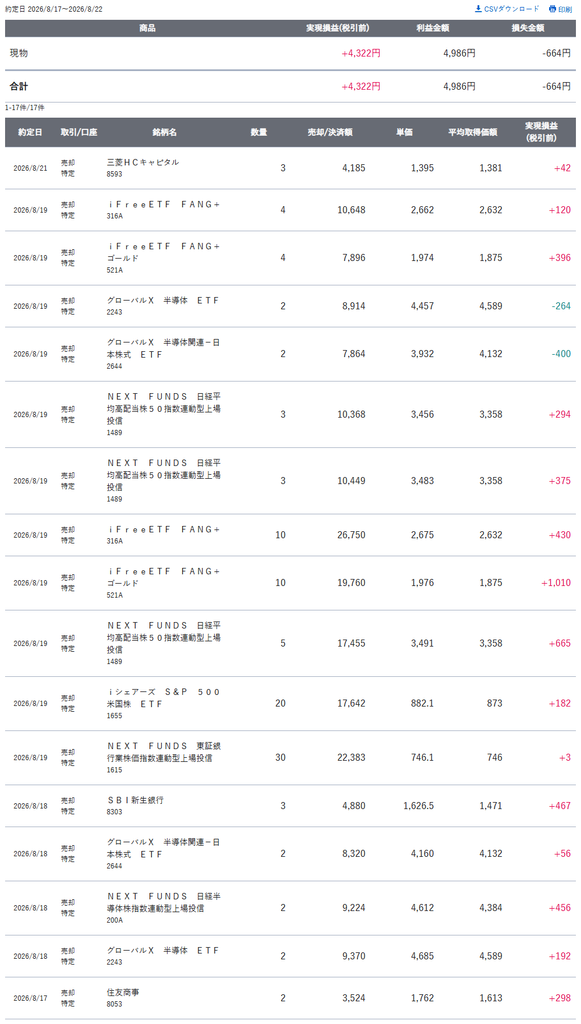581x1024 pixels.
Task: Click the 印刷 print link
Action: click(x=560, y=9)
